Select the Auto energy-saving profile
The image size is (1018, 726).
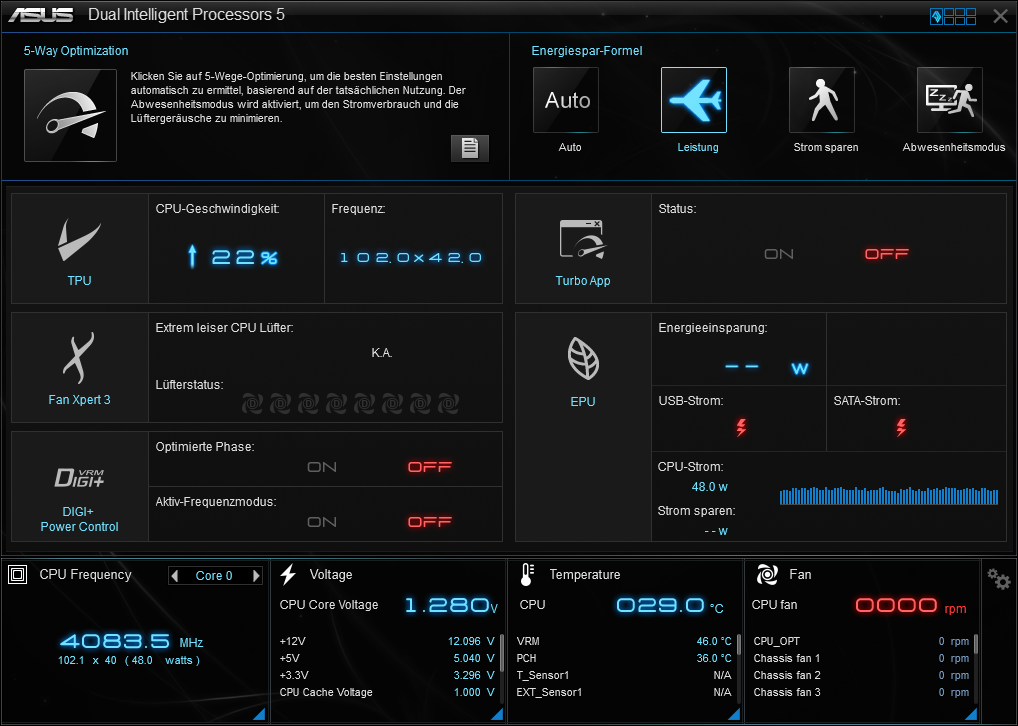565,100
